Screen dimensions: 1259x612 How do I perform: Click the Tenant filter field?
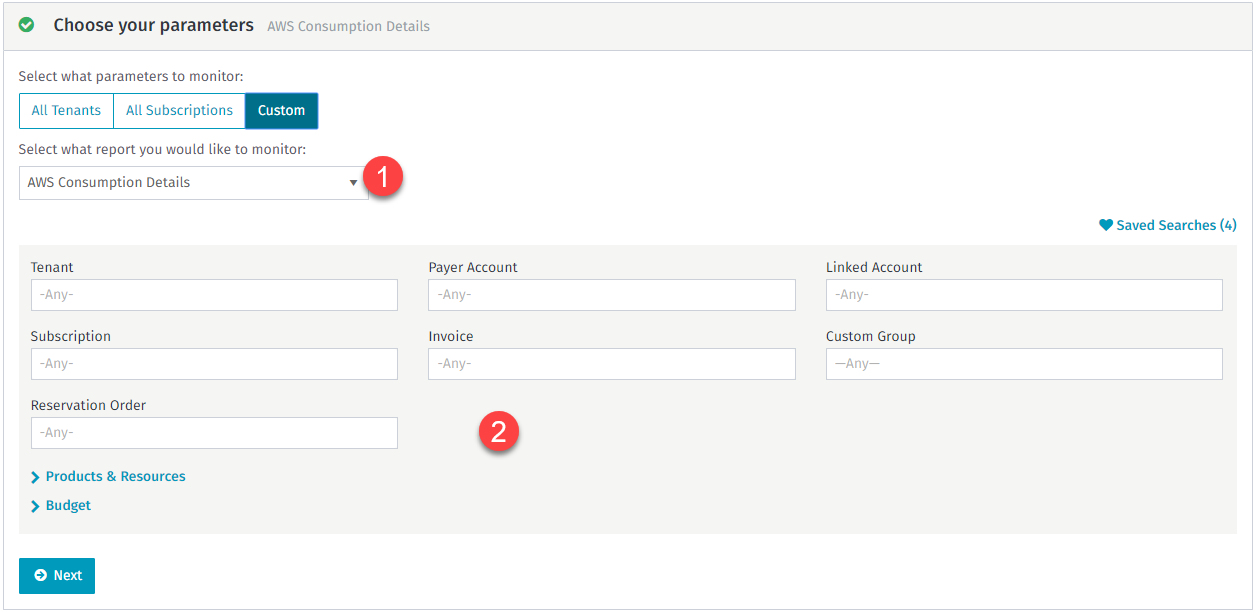point(214,295)
